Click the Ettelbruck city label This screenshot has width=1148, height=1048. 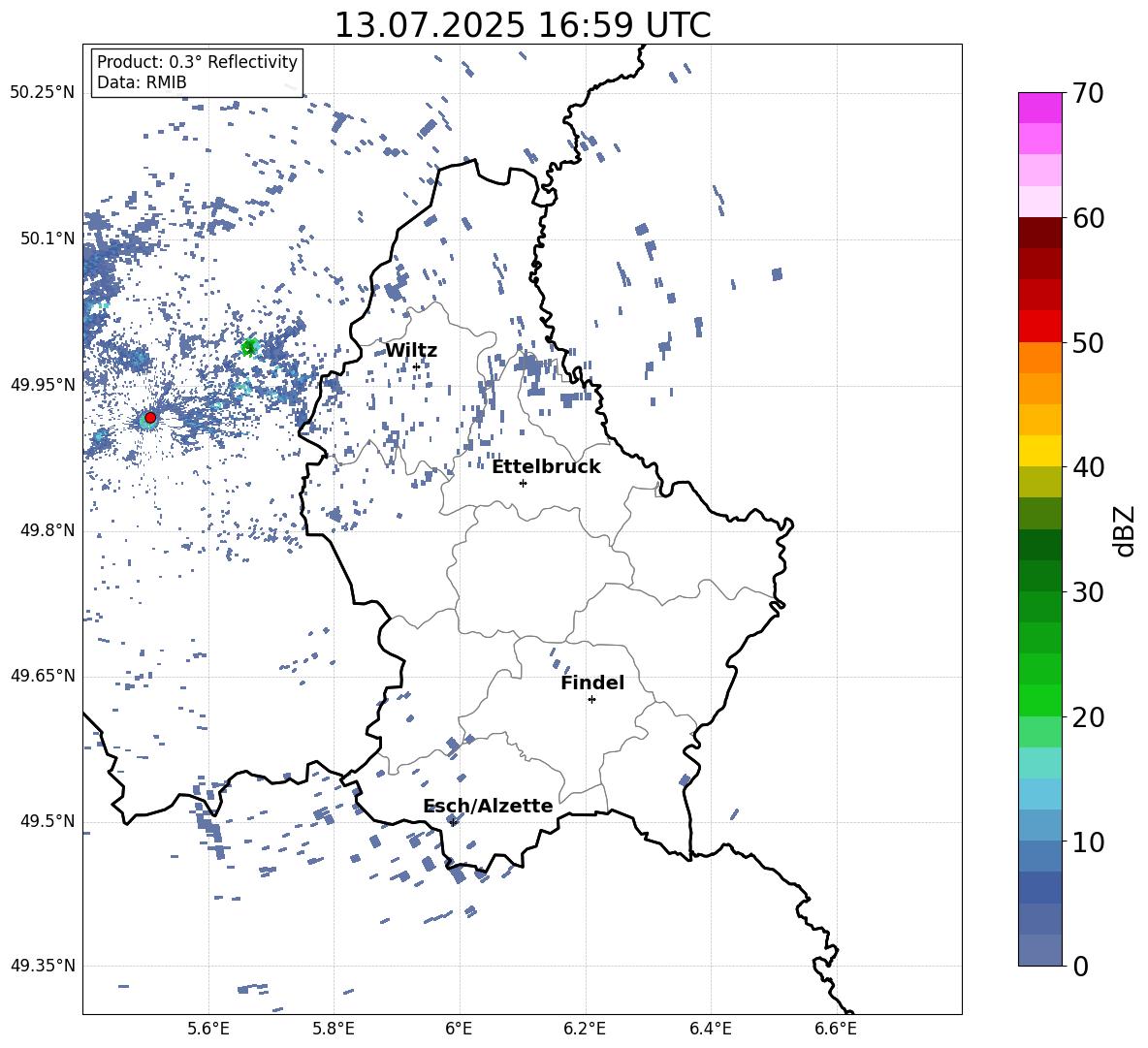(546, 467)
